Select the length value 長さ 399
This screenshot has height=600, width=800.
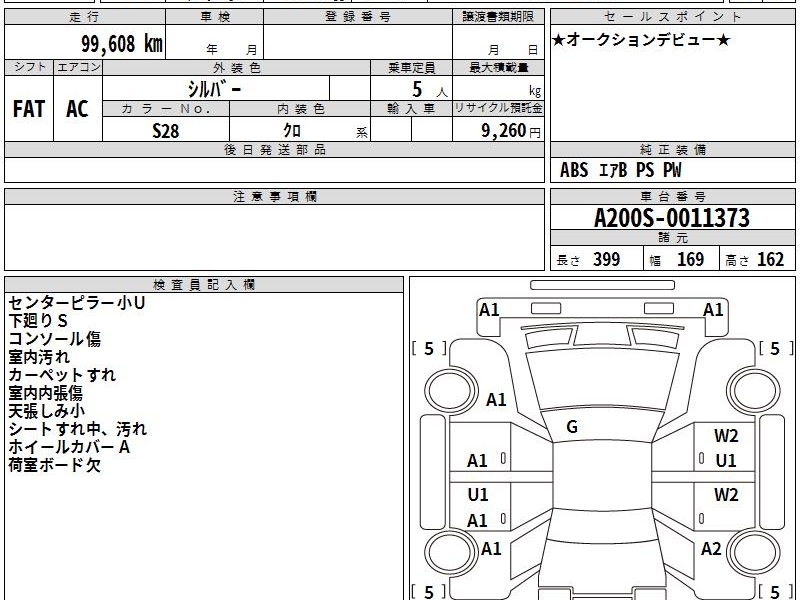pyautogui.click(x=588, y=260)
